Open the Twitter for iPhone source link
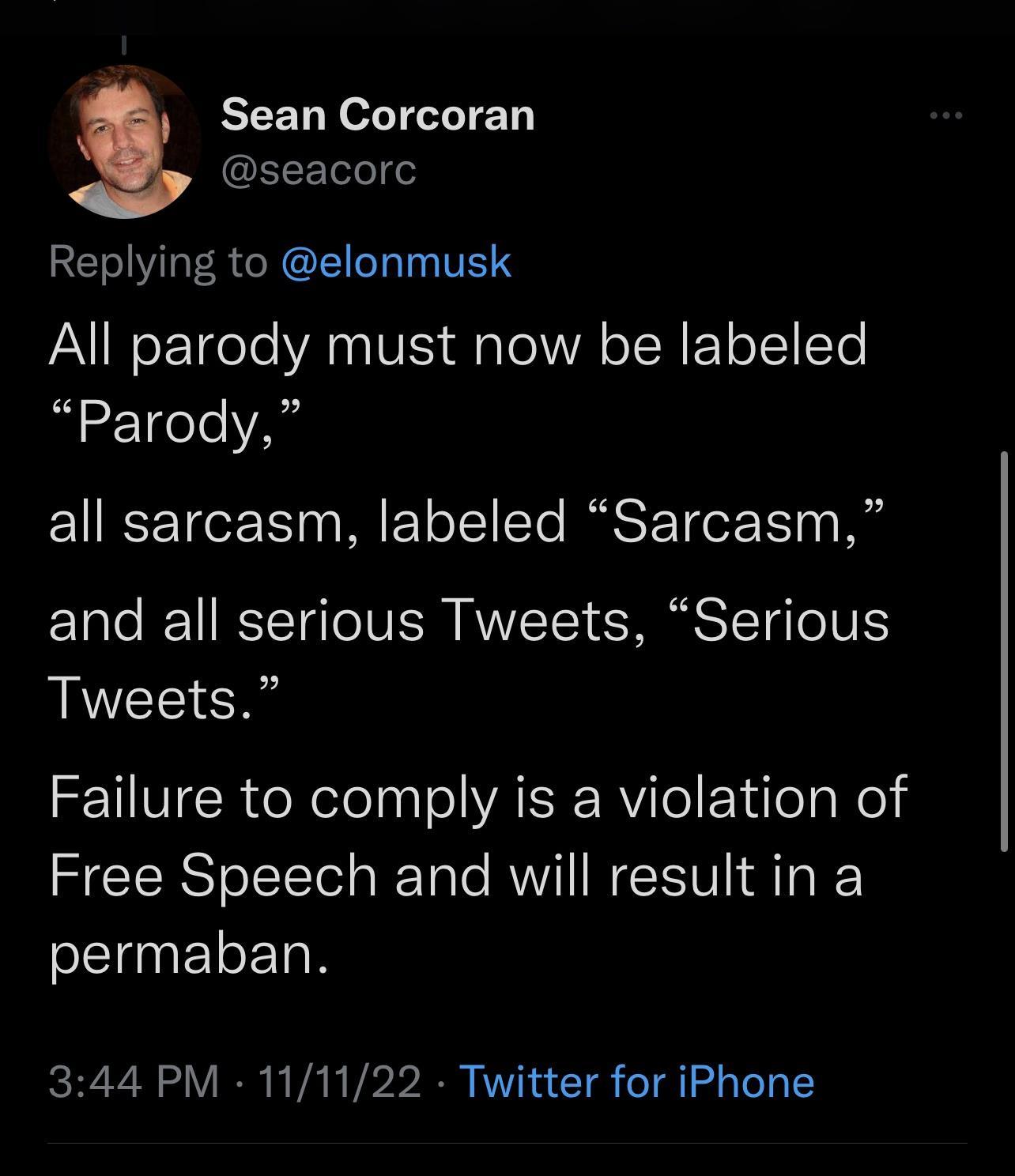Screen dimensions: 1015x1176 (636, 1081)
